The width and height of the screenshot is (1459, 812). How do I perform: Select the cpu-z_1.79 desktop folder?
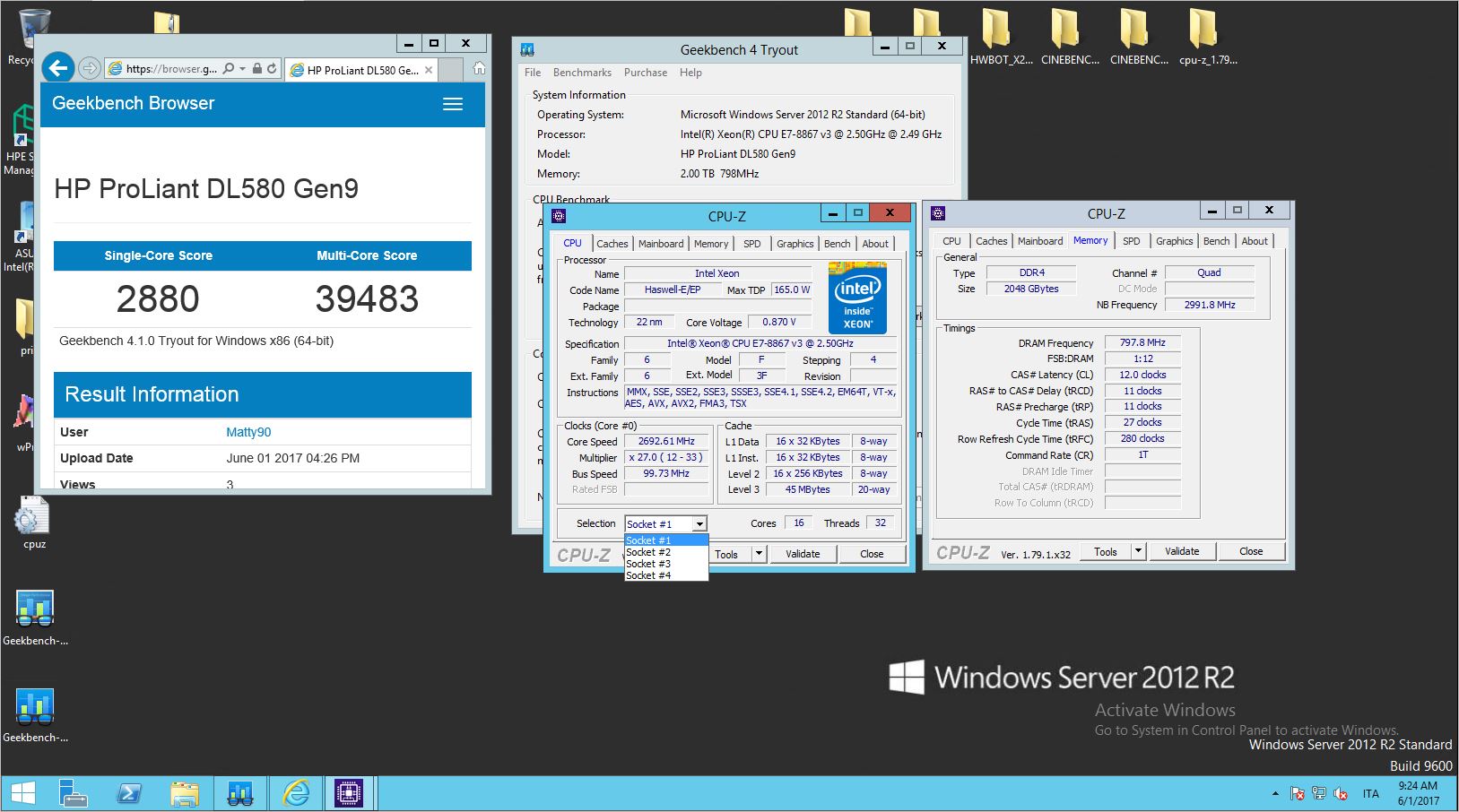coord(1208,36)
